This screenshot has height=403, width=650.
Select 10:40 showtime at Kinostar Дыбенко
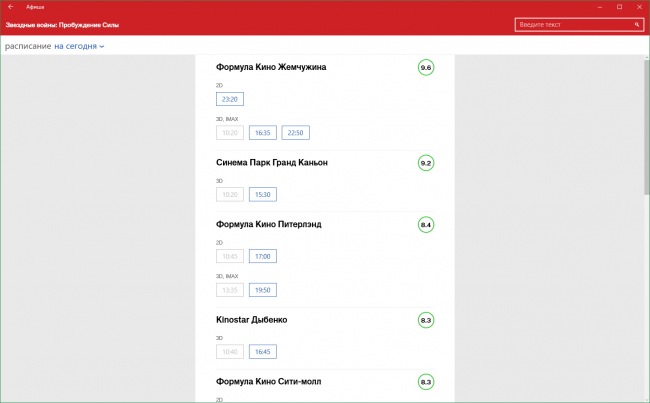click(230, 352)
